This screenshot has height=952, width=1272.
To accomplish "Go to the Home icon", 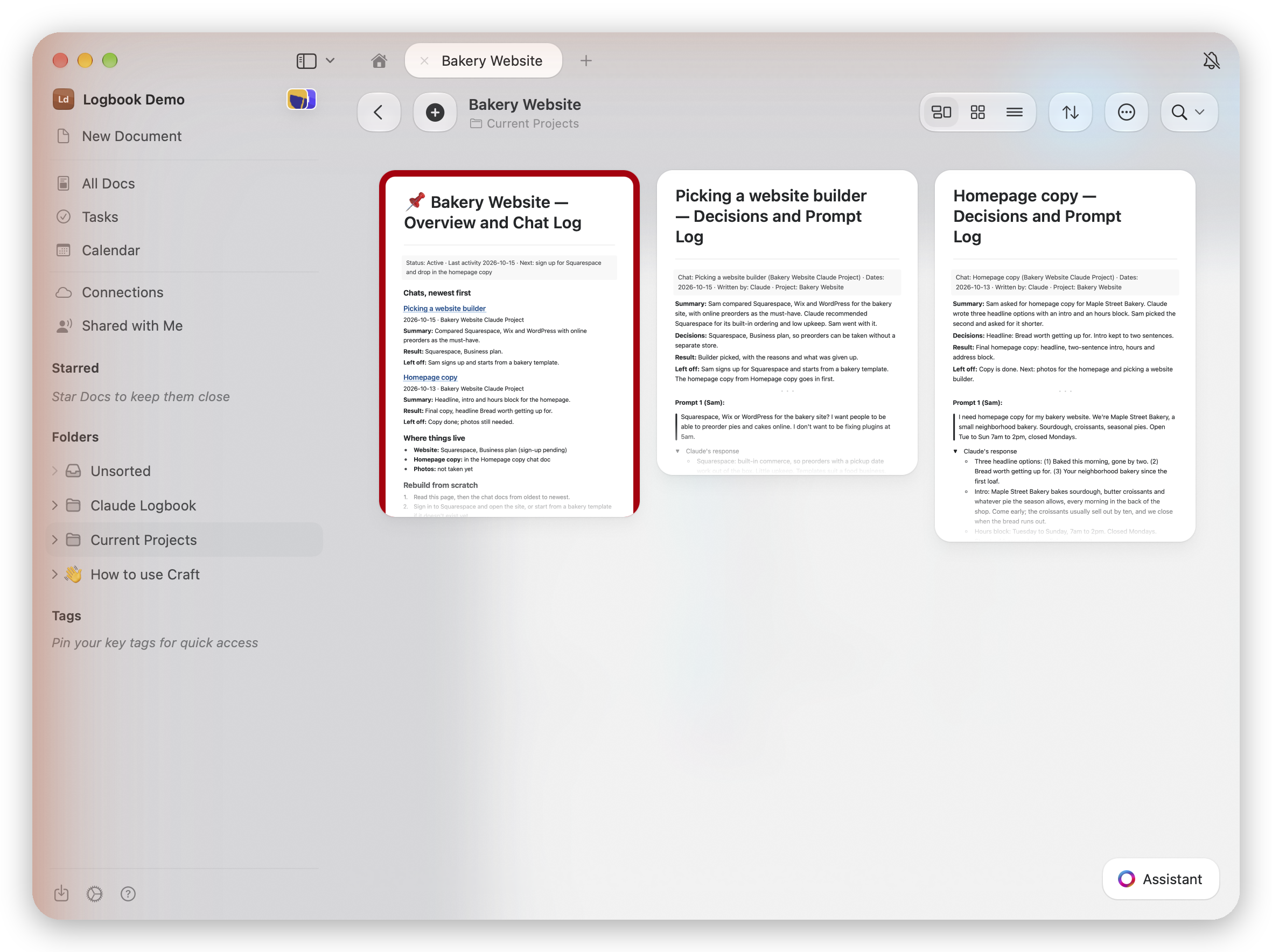I will (379, 61).
